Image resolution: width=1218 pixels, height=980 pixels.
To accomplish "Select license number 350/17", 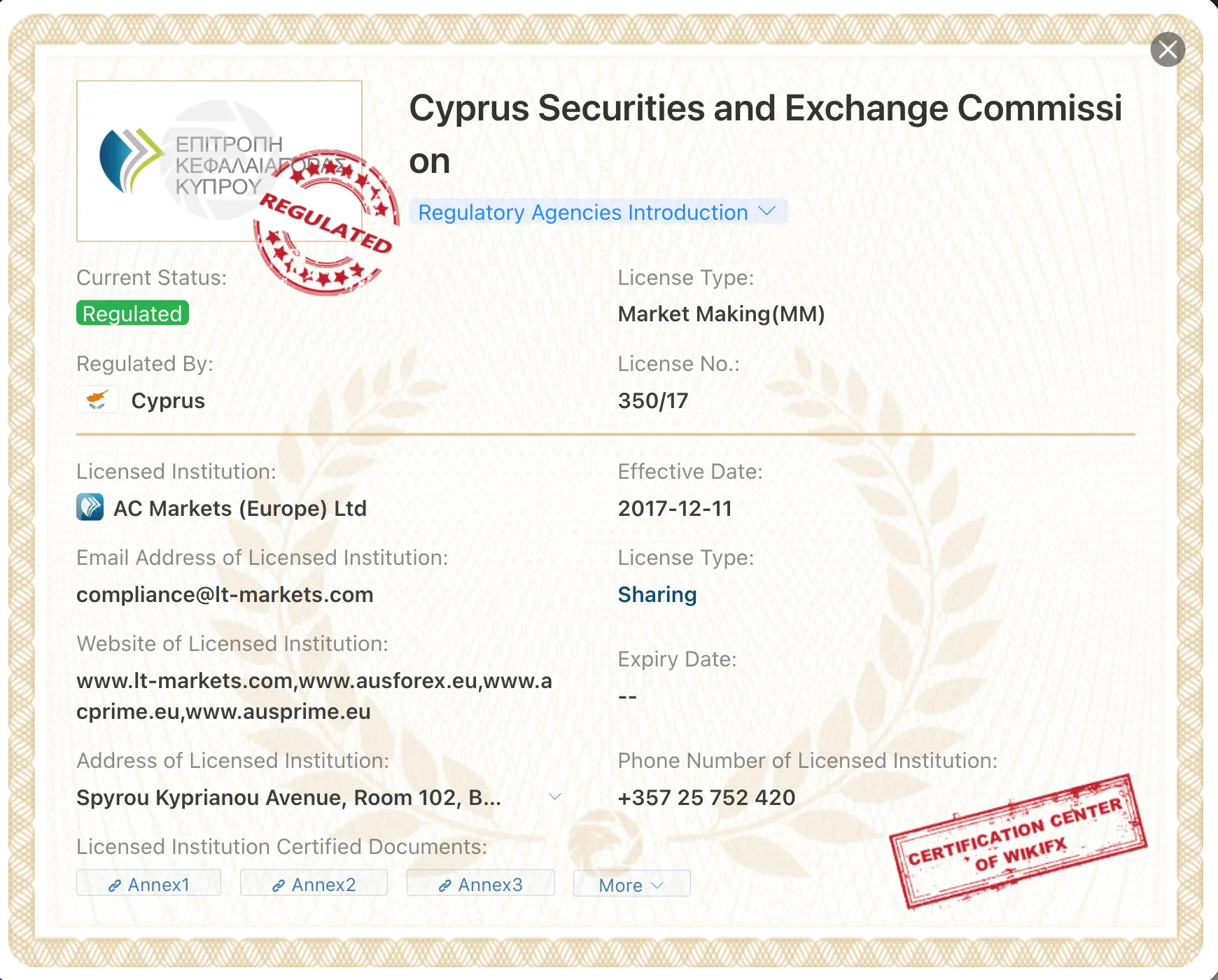I will click(653, 400).
